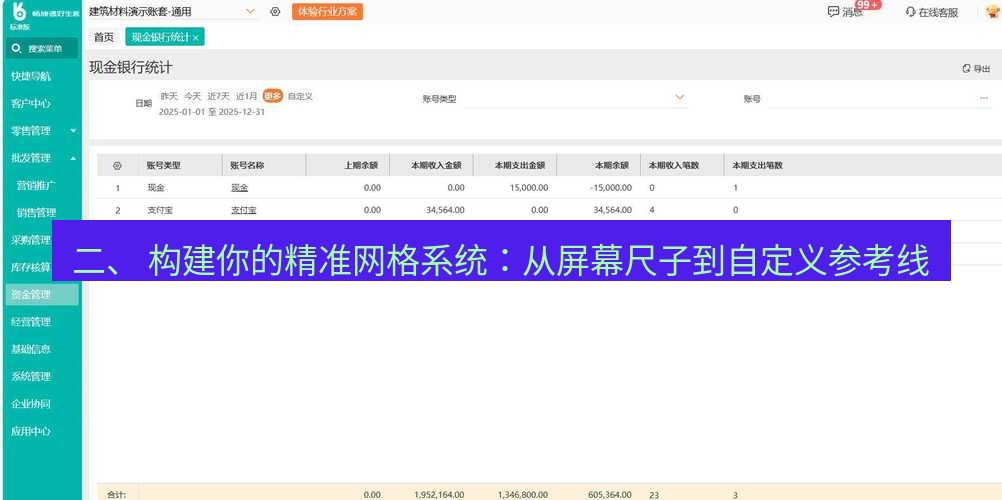The width and height of the screenshot is (1002, 500).
Task: Select 近1月 date filter
Action: point(247,97)
